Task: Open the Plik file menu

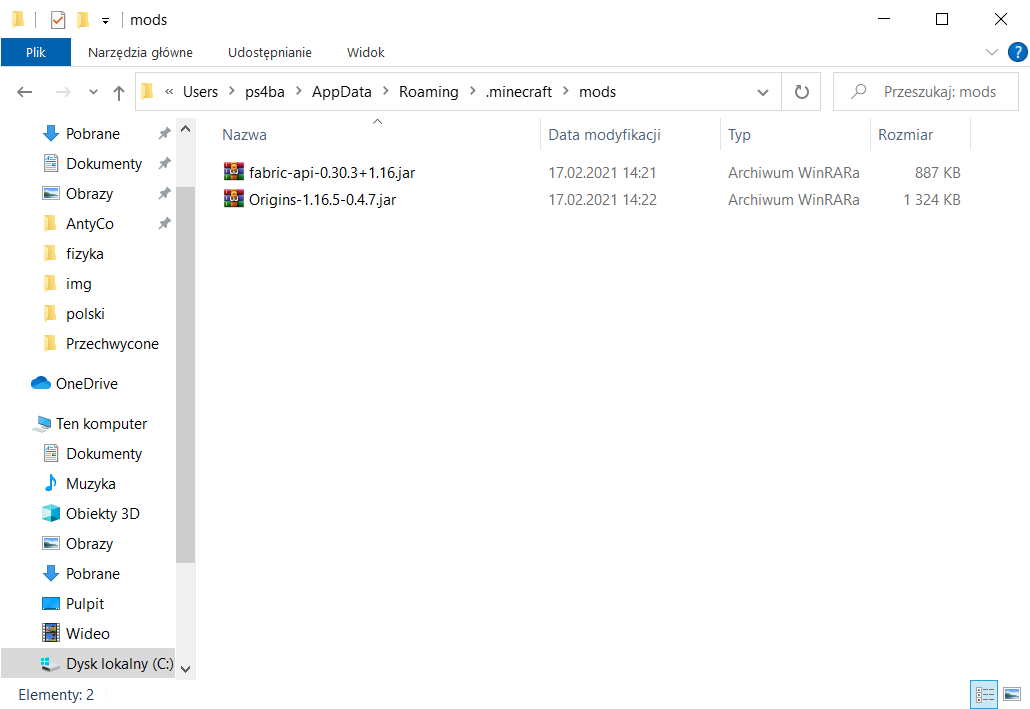Action: click(35, 52)
